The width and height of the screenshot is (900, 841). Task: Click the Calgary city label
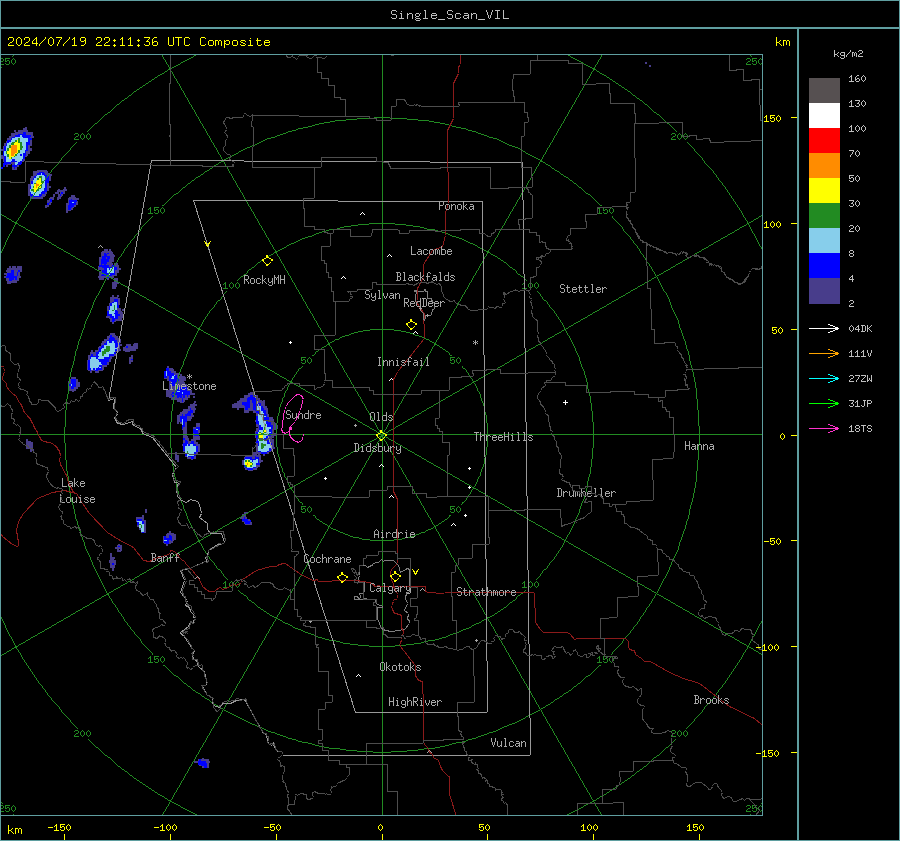(390, 588)
